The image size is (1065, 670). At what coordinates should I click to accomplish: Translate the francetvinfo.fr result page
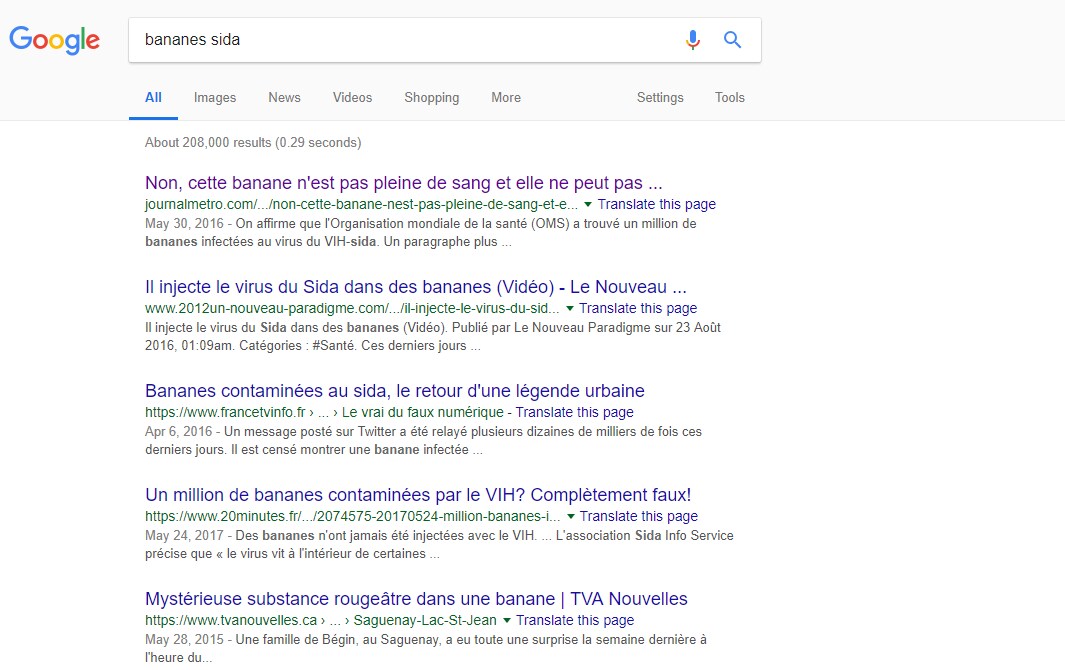pos(575,412)
